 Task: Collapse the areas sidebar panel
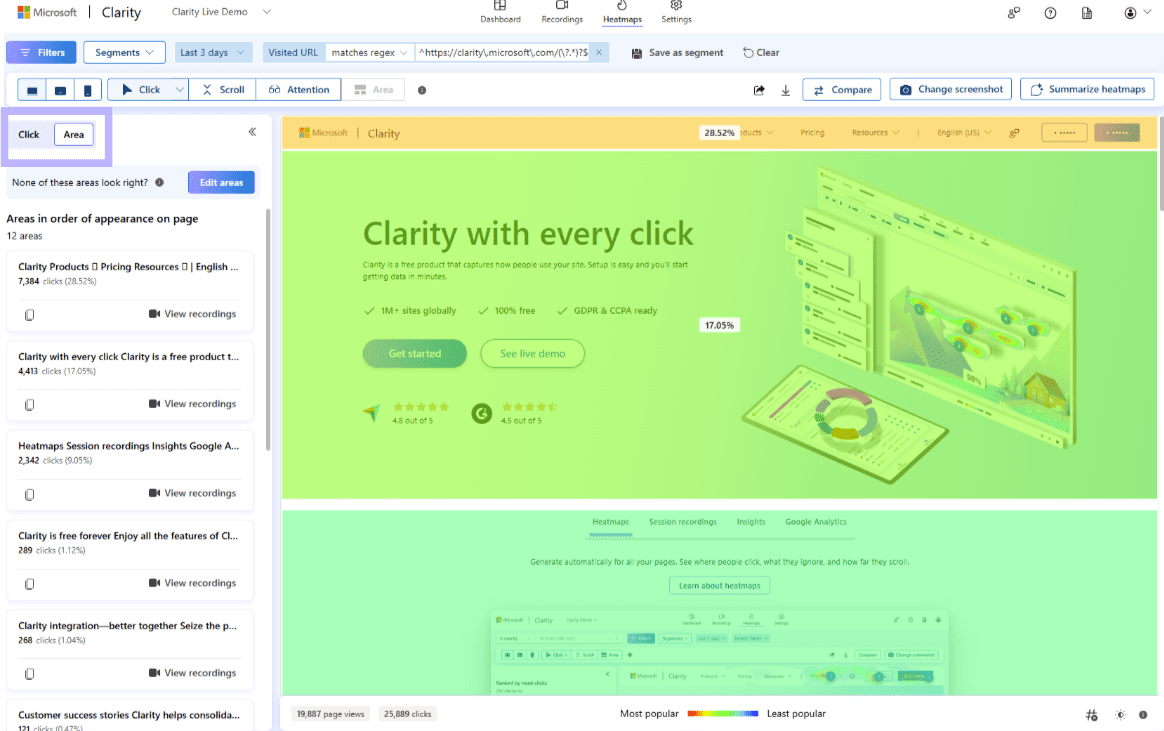click(x=253, y=131)
